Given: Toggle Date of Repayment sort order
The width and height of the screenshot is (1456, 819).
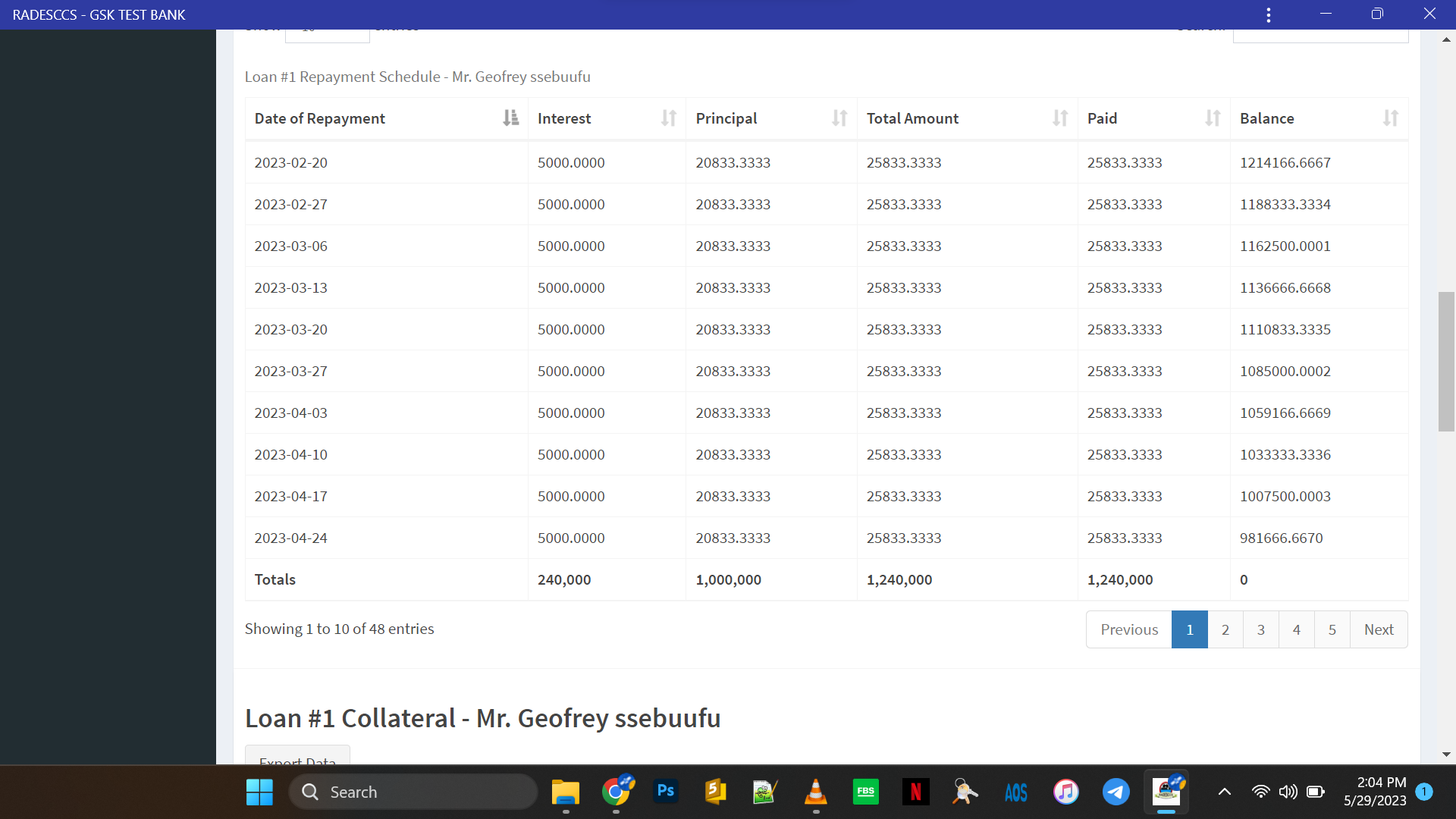Looking at the screenshot, I should click(510, 118).
